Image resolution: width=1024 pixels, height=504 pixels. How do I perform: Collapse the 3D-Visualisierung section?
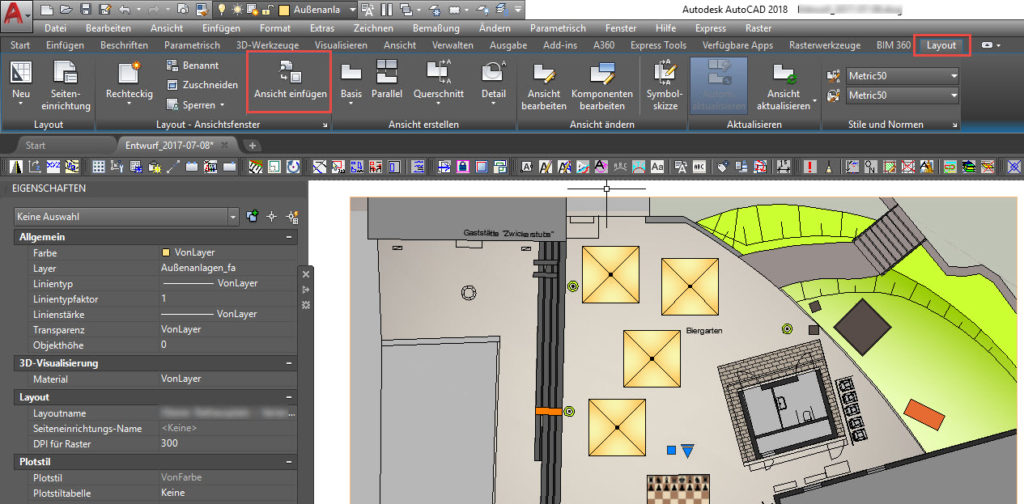[289, 363]
